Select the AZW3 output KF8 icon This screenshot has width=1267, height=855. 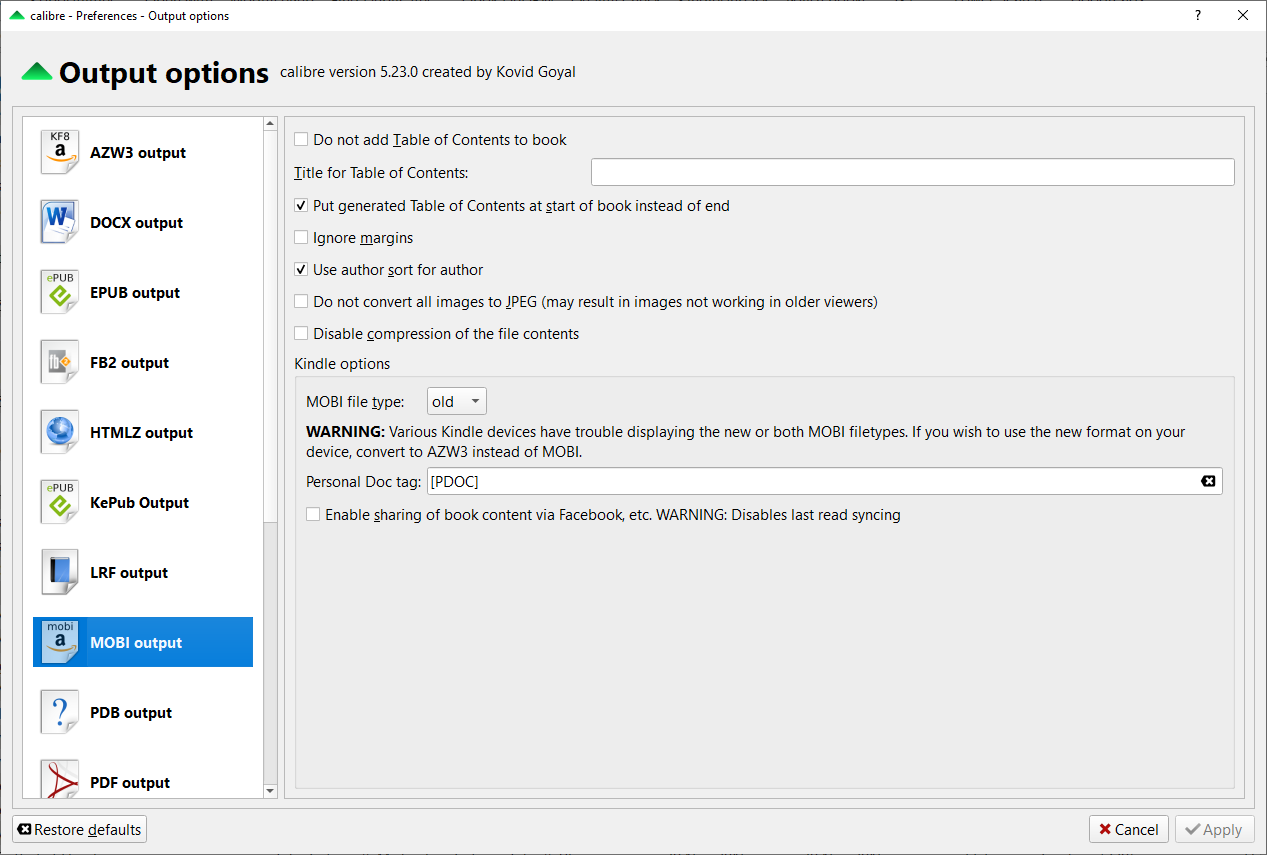(59, 153)
